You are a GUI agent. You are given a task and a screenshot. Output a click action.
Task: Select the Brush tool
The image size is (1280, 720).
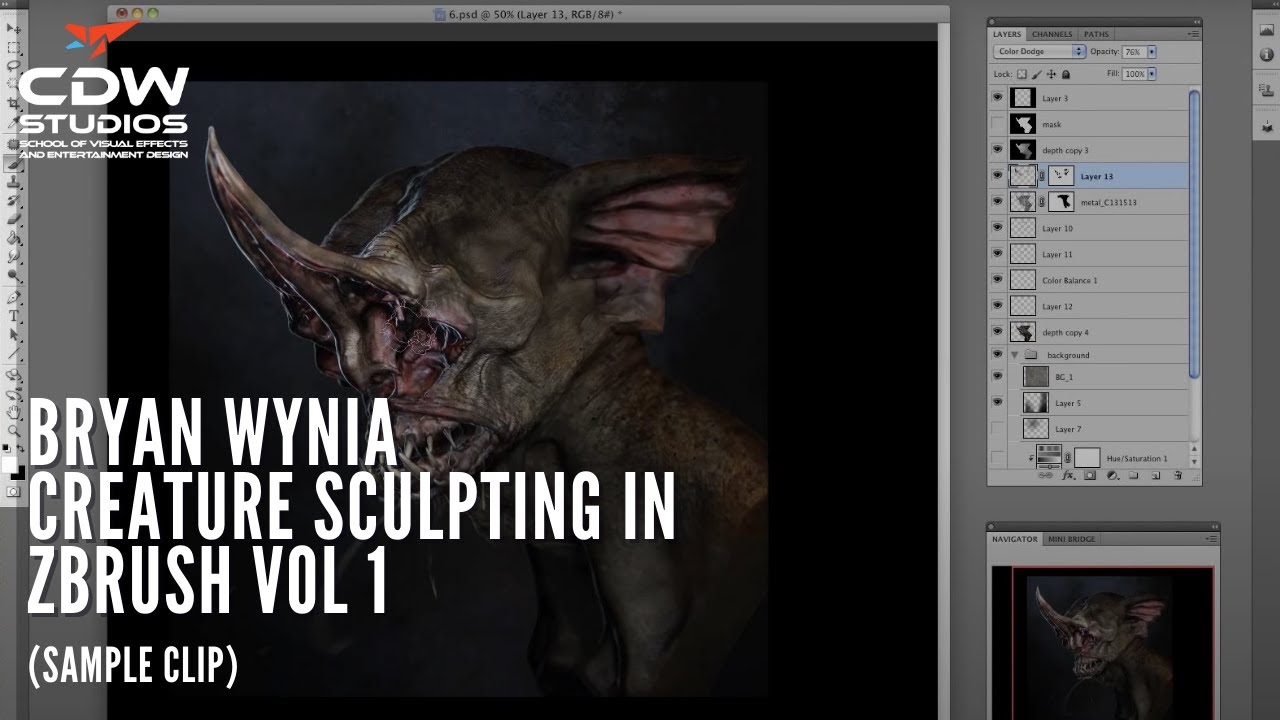[14, 162]
